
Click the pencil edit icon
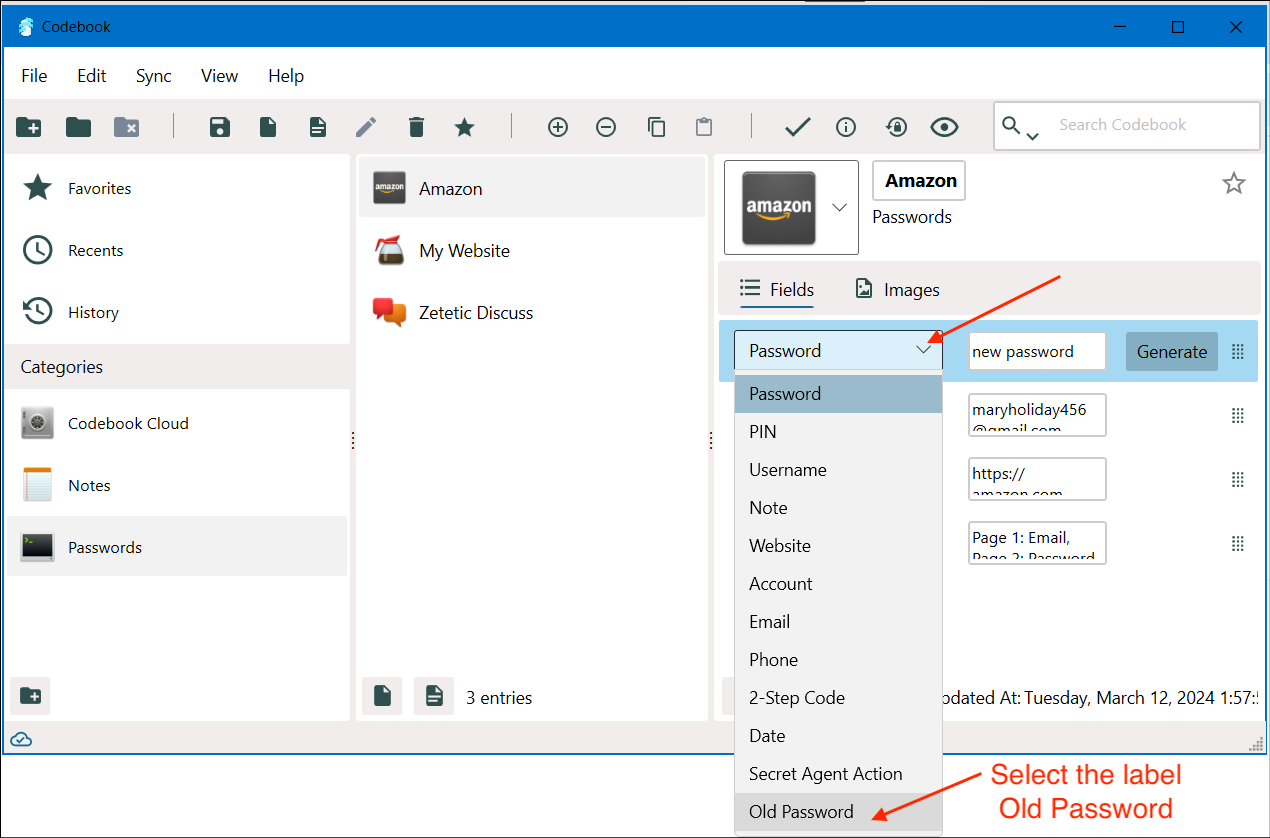click(x=366, y=127)
